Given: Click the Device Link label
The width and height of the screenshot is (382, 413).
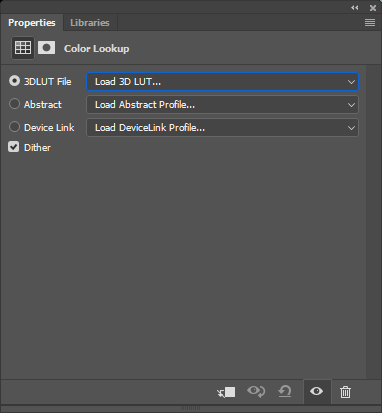Looking at the screenshot, I should [x=49, y=128].
